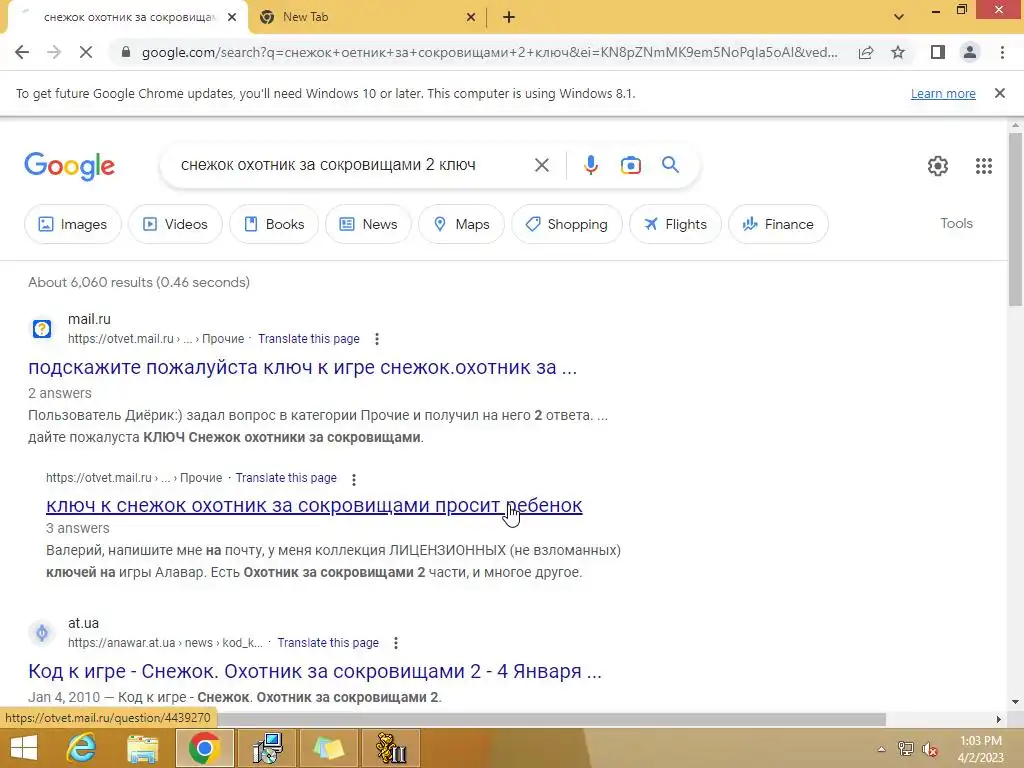Bookmark this page with the star
The height and width of the screenshot is (768, 1024).
click(898, 52)
